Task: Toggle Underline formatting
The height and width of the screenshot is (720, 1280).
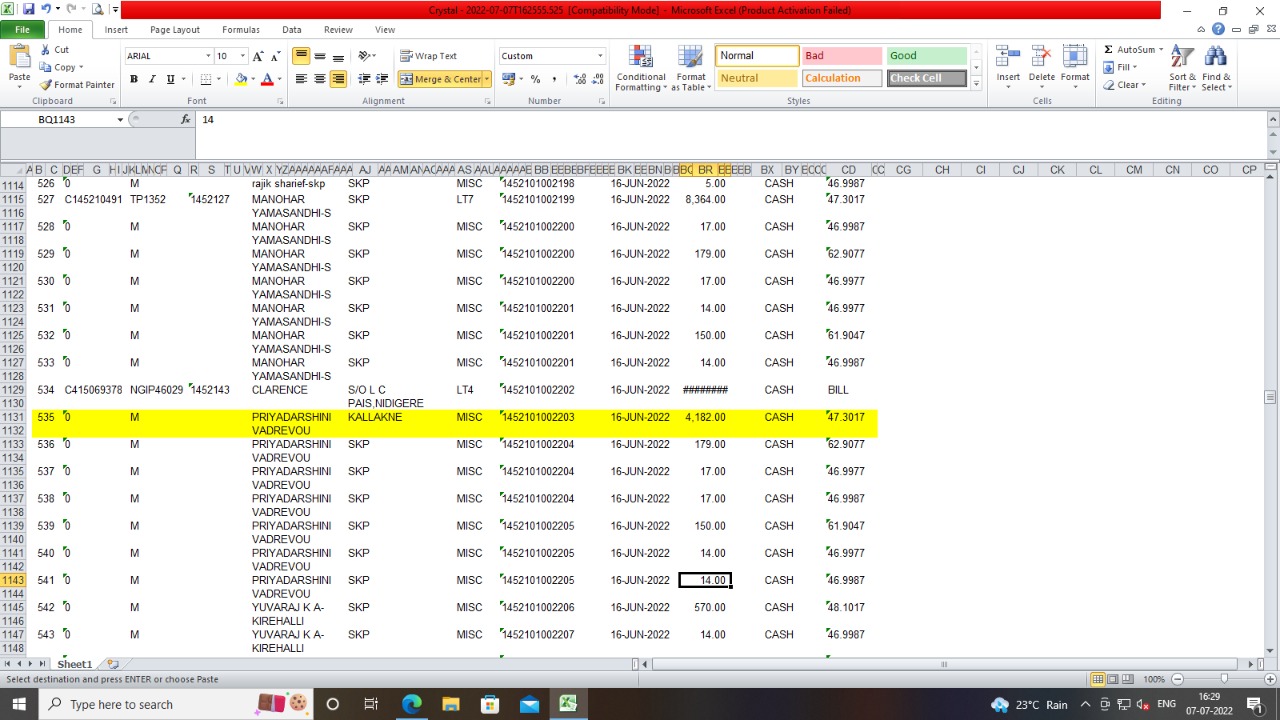Action: click(170, 79)
